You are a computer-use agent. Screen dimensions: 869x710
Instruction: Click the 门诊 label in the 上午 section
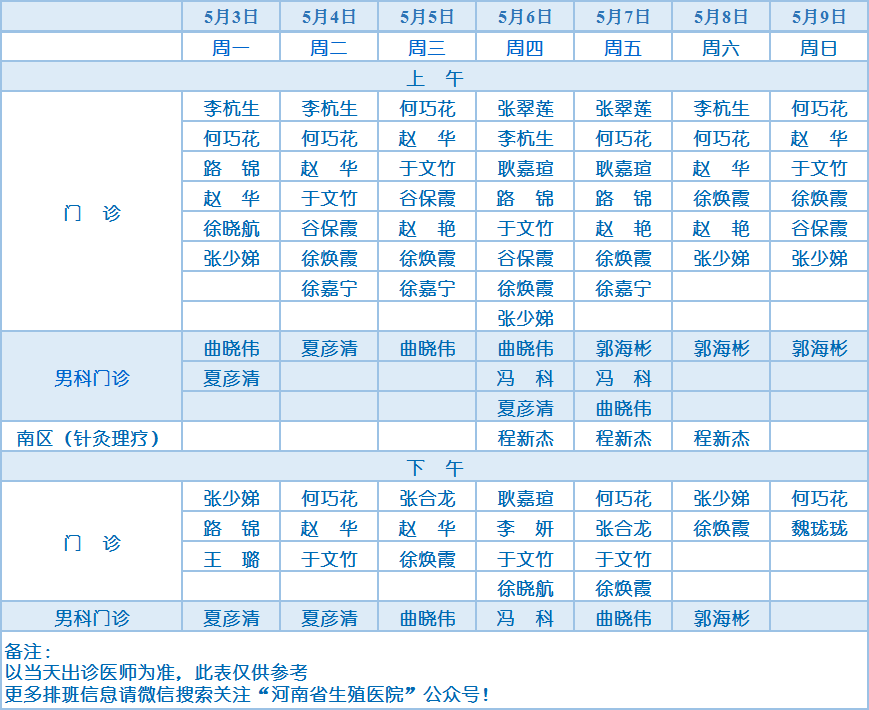click(92, 213)
